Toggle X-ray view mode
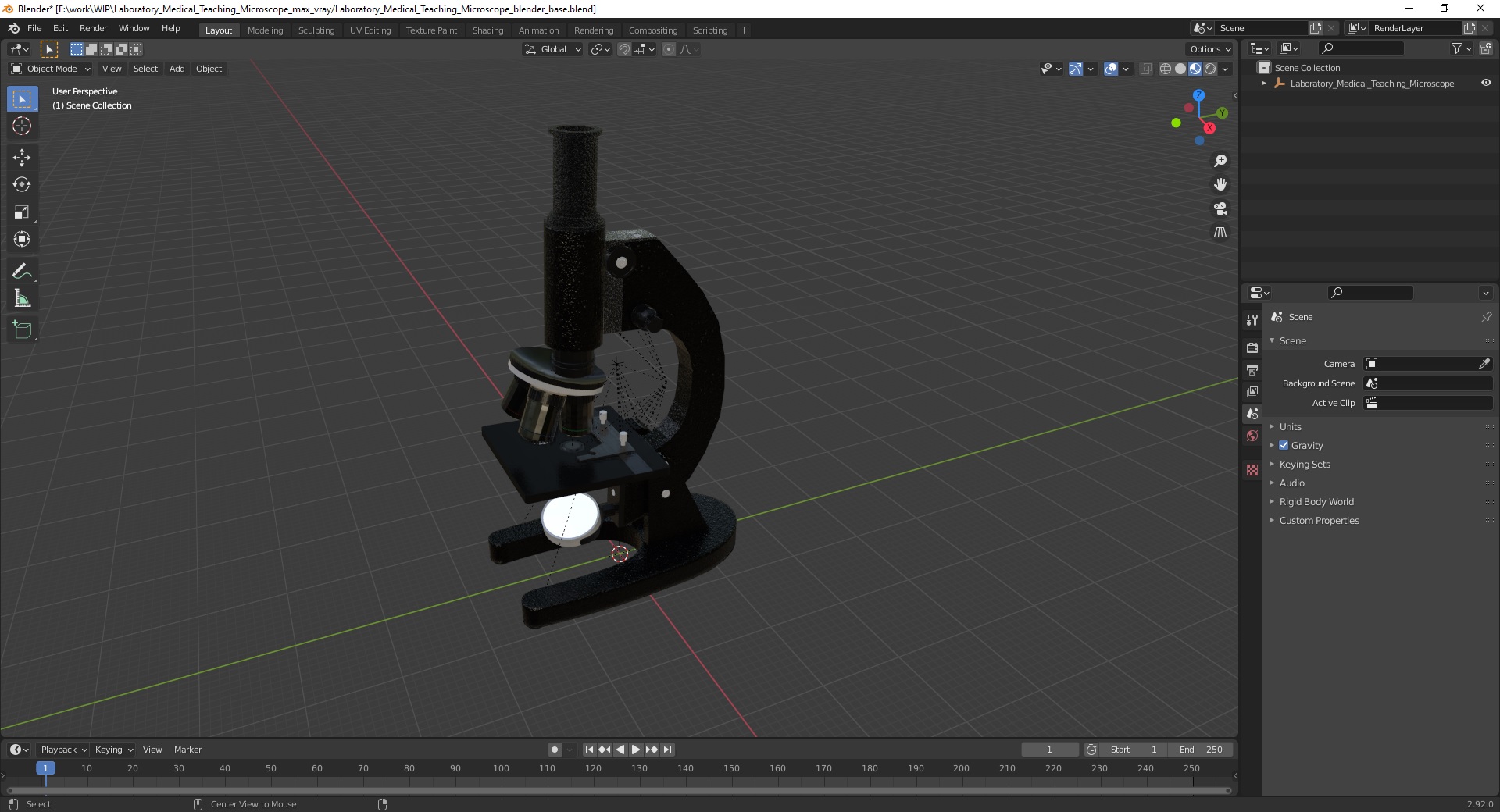1500x812 pixels. [1145, 69]
